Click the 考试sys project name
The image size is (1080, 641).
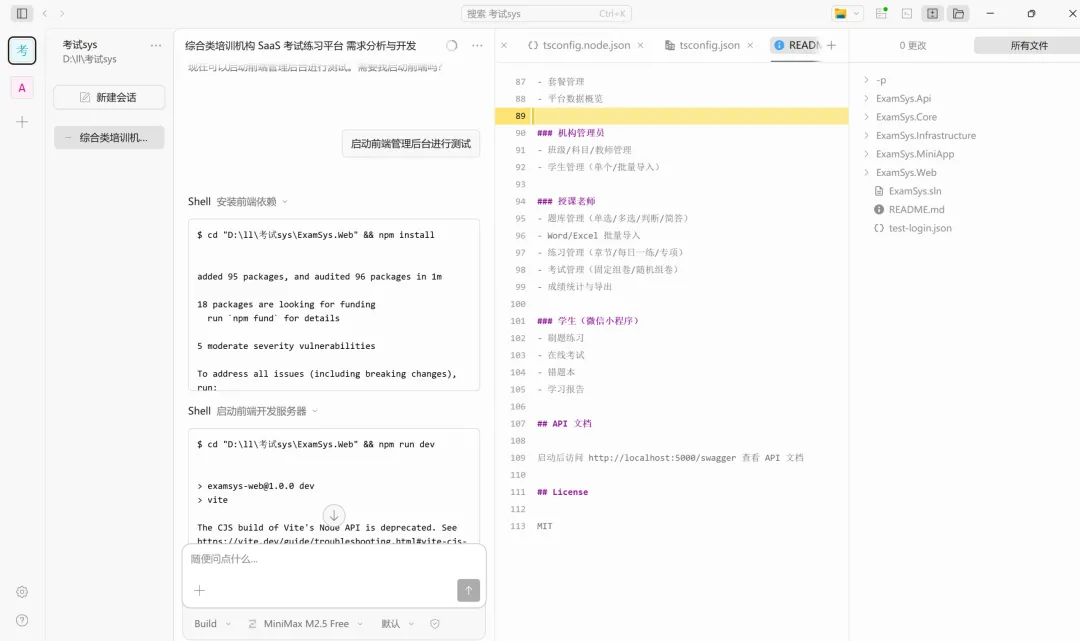click(80, 45)
